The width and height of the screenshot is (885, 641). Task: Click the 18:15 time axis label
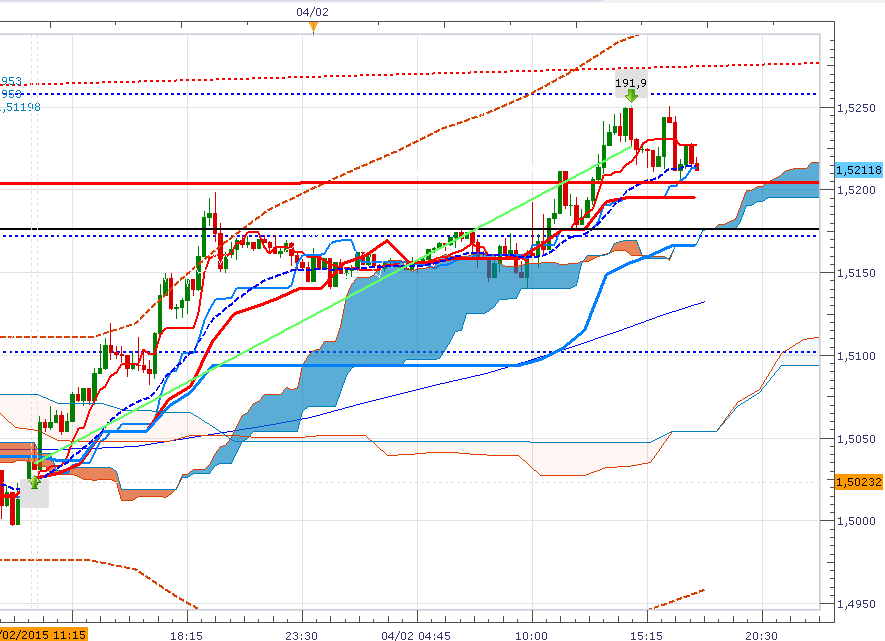[x=186, y=636]
